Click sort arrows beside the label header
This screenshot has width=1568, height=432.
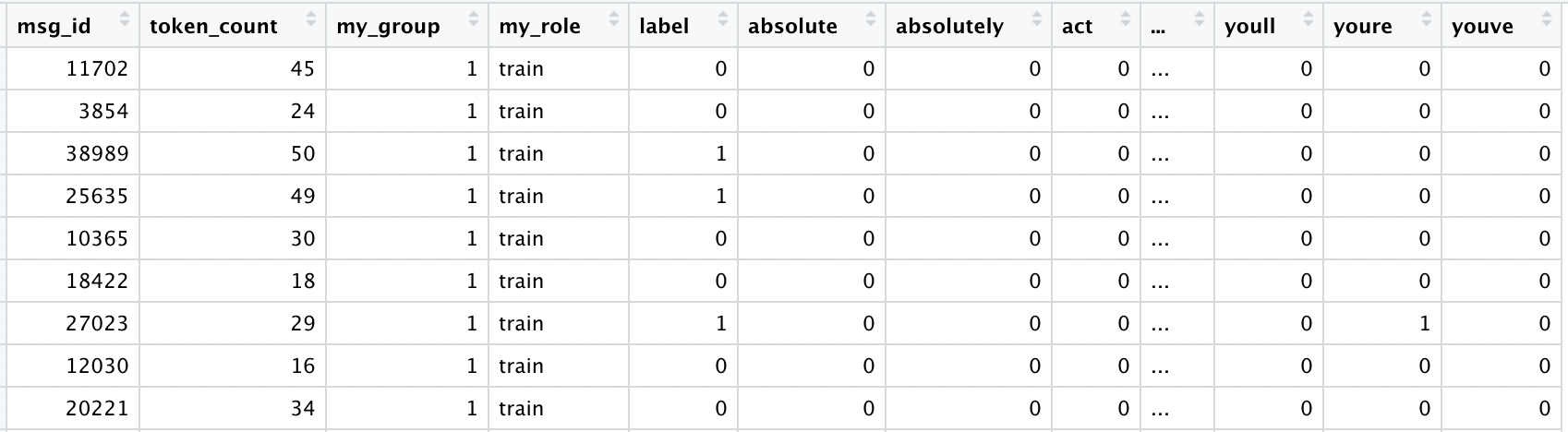click(x=724, y=18)
